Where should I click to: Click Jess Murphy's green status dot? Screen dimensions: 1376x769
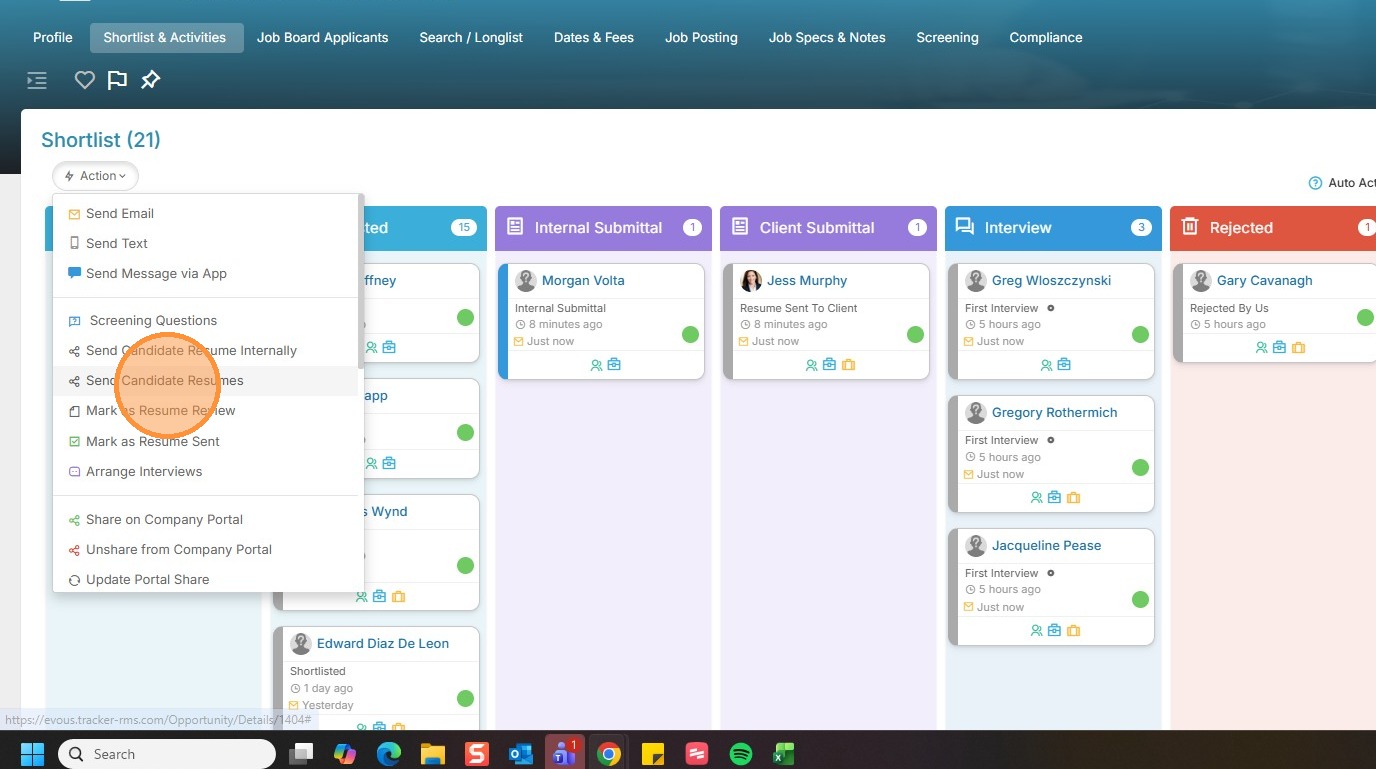915,334
